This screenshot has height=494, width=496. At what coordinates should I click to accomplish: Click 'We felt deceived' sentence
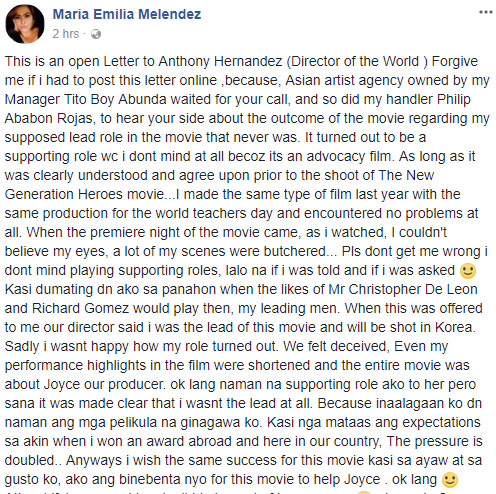point(336,346)
